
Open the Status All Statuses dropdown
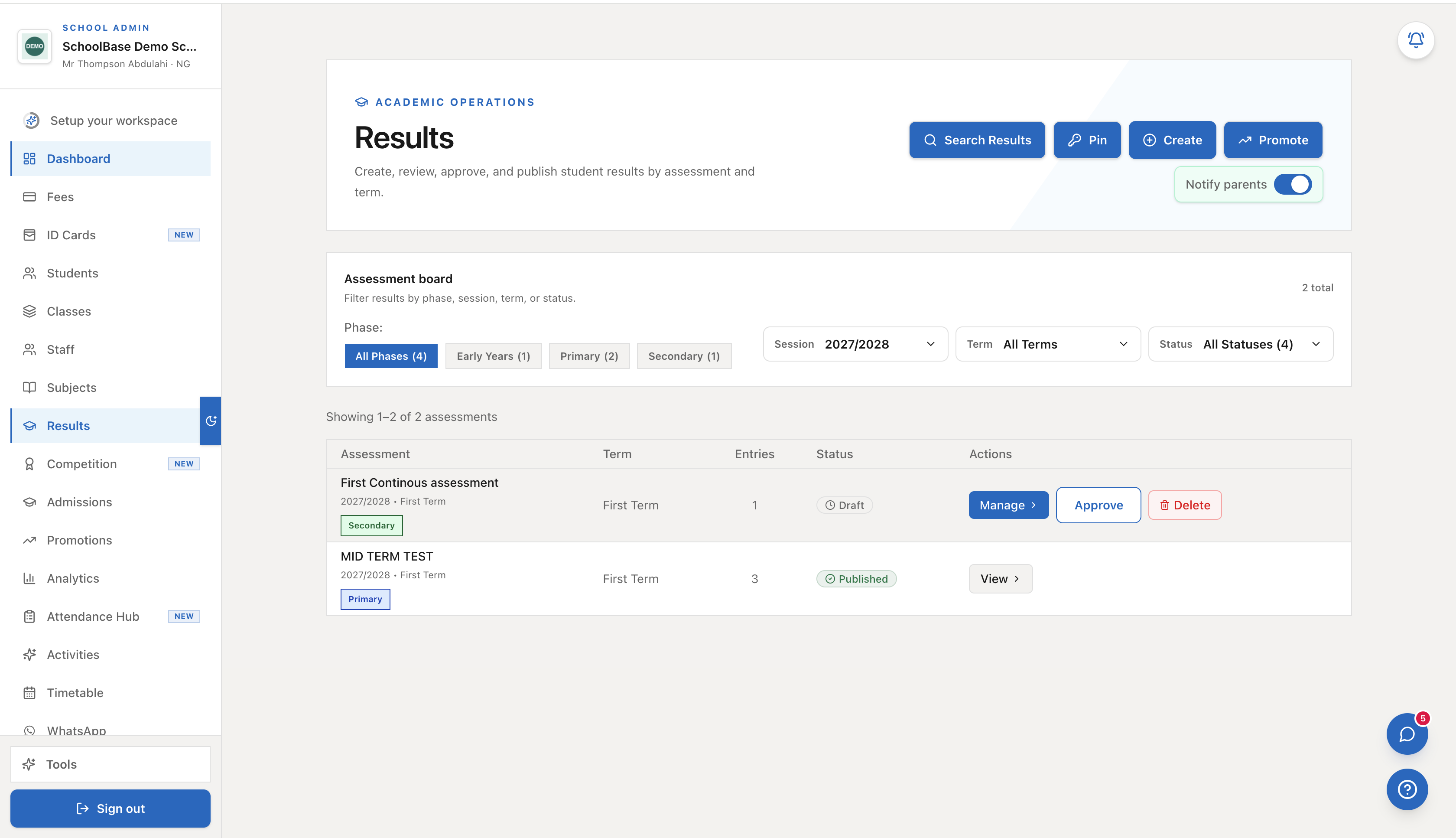pyautogui.click(x=1240, y=344)
